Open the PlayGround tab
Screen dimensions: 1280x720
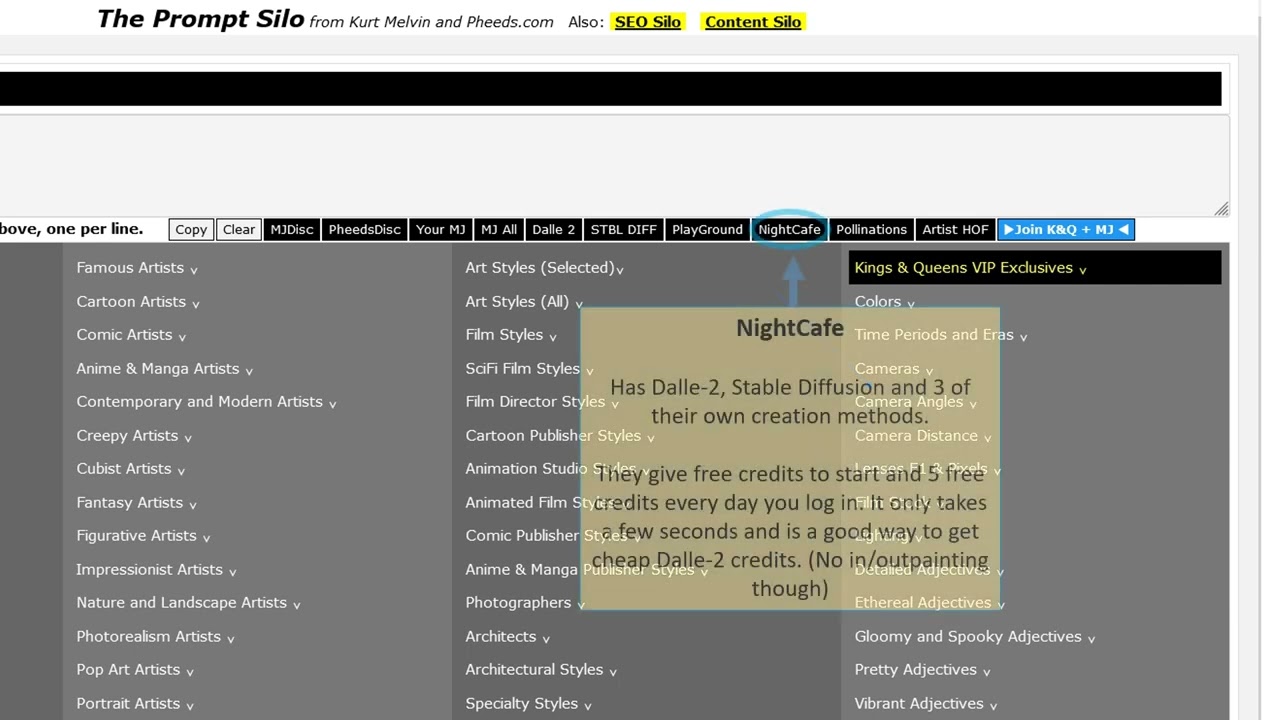tap(707, 230)
